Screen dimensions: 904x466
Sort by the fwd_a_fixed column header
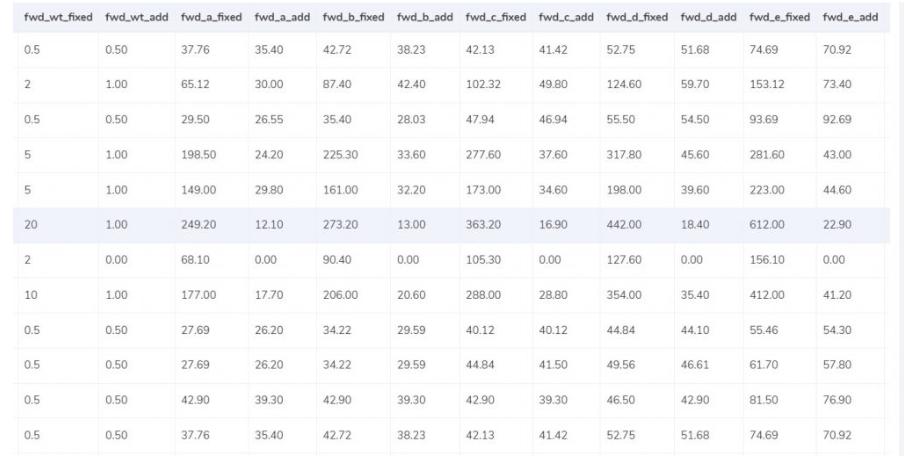211,18
